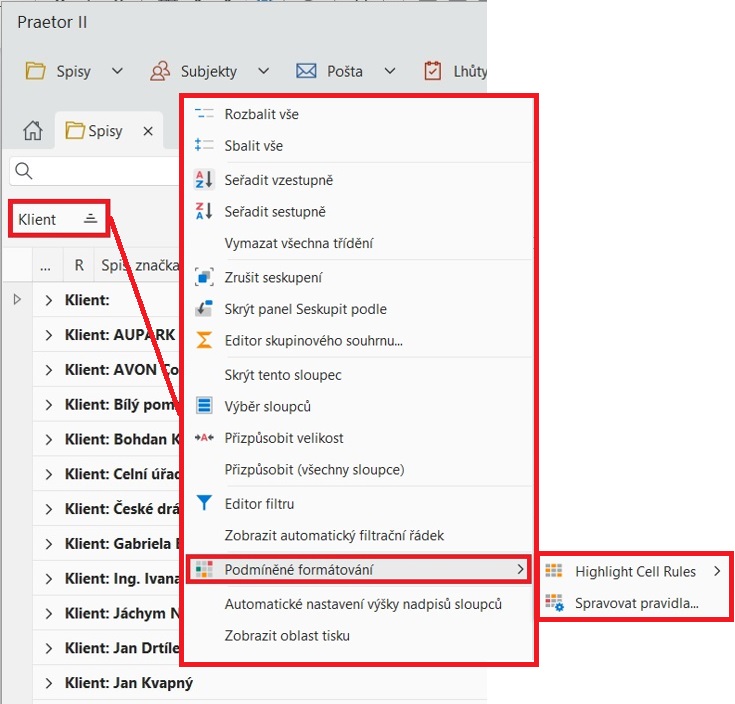Open Highlight Cell Rules submenu
Image resolution: width=735 pixels, height=704 pixels.
635,572
